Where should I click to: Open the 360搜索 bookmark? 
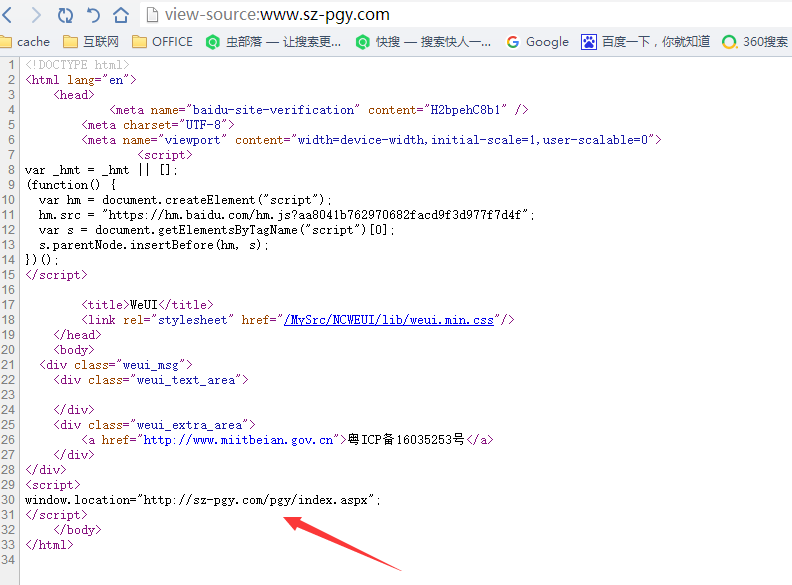tap(756, 41)
